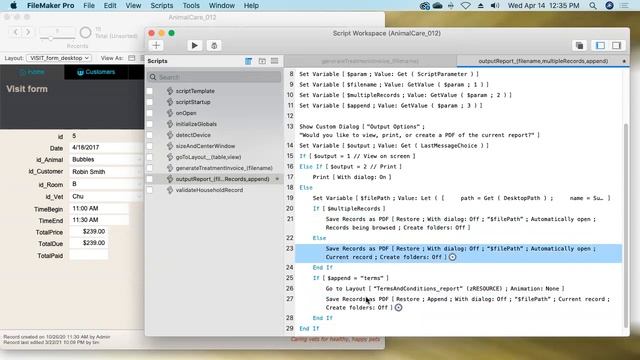Click the TotalPaid field

89,256
